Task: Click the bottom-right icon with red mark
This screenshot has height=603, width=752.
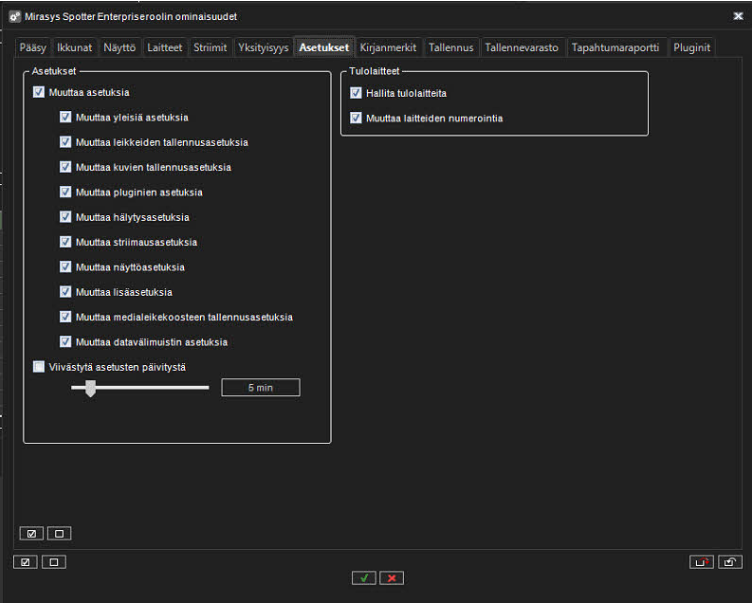Action: coord(702,562)
